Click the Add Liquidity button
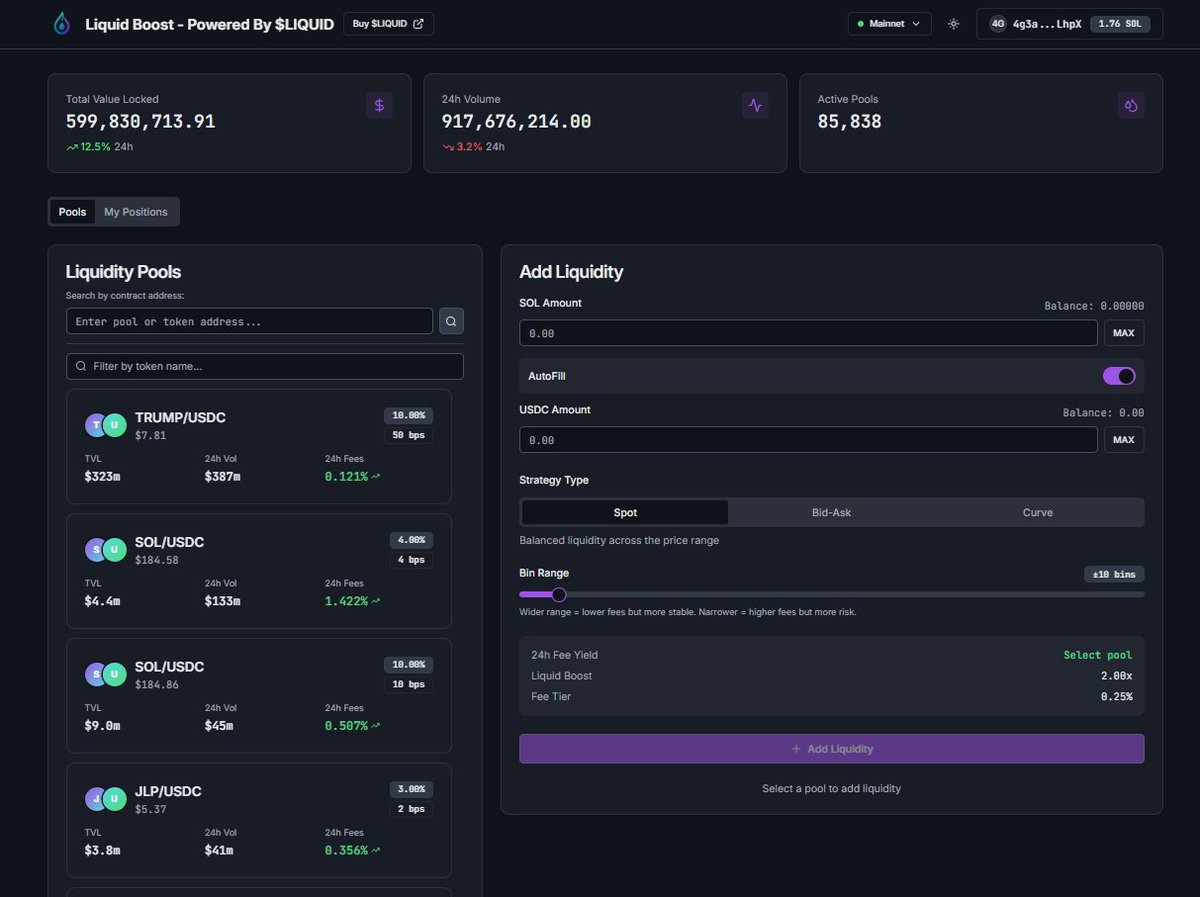This screenshot has width=1200, height=897. [832, 749]
